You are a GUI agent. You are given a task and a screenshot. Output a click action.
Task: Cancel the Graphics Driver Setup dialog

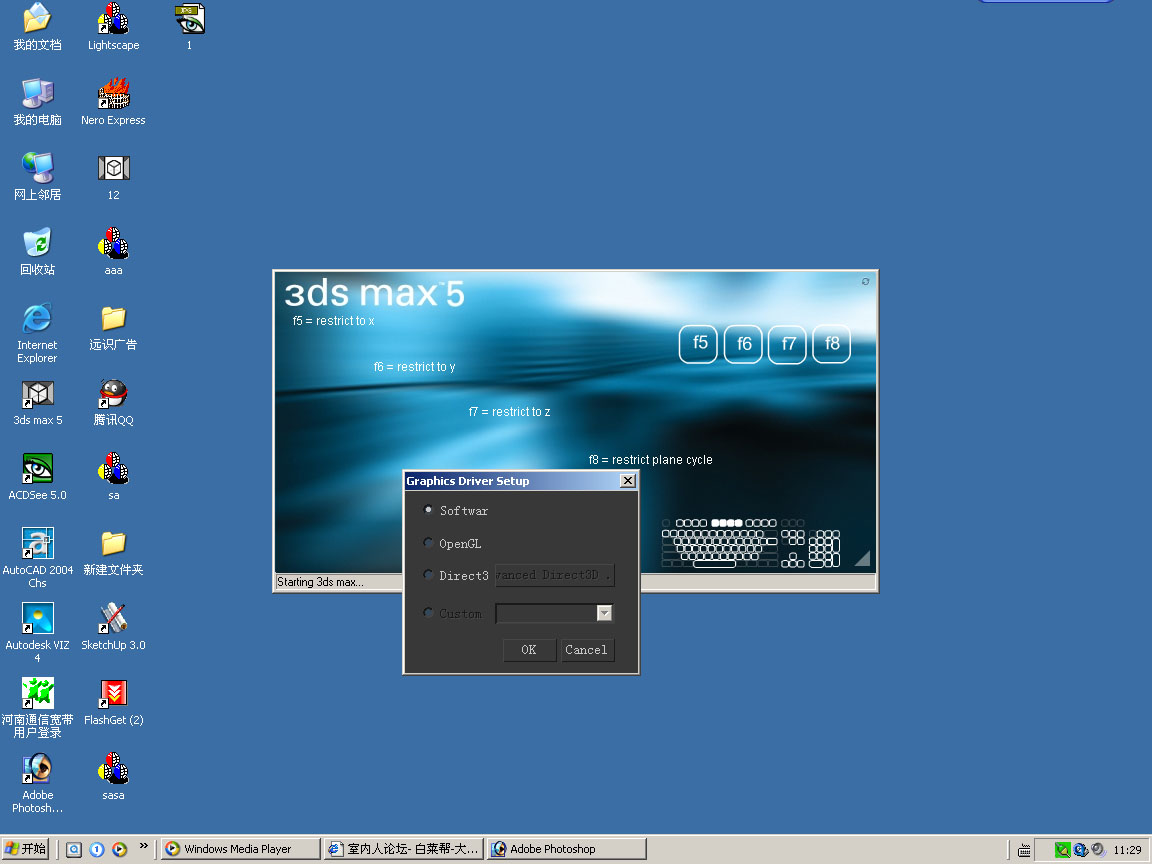tap(586, 650)
